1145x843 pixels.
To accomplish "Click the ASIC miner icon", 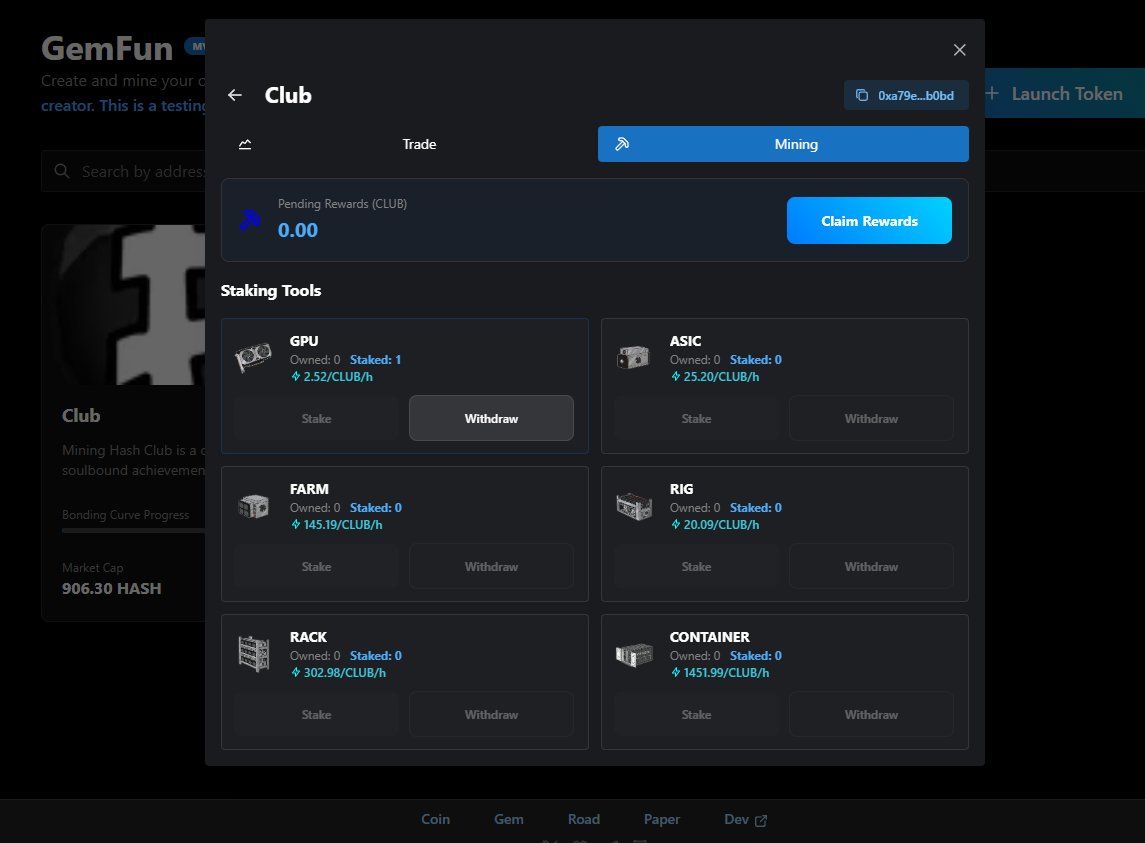I will tap(633, 357).
